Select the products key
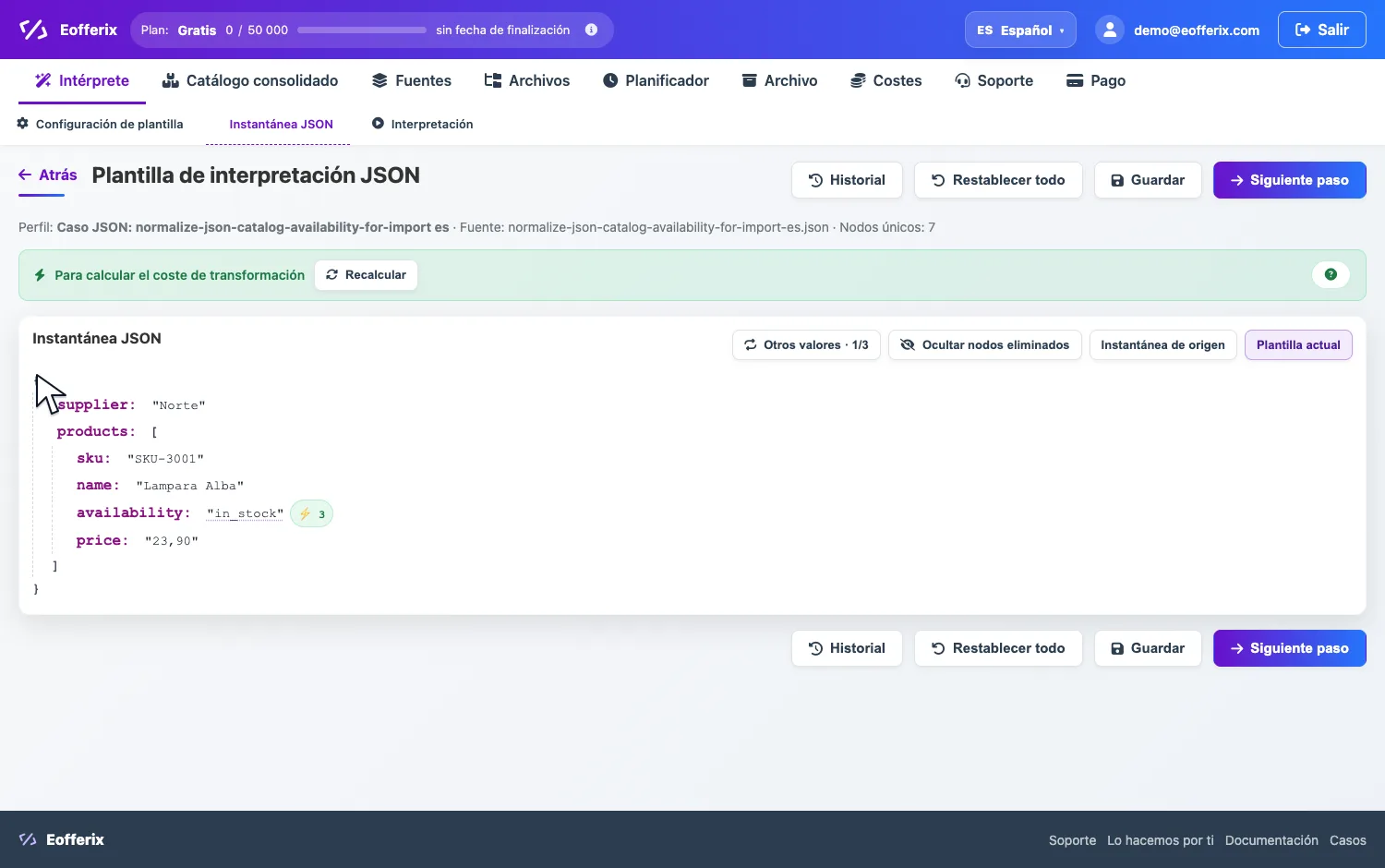 point(96,431)
